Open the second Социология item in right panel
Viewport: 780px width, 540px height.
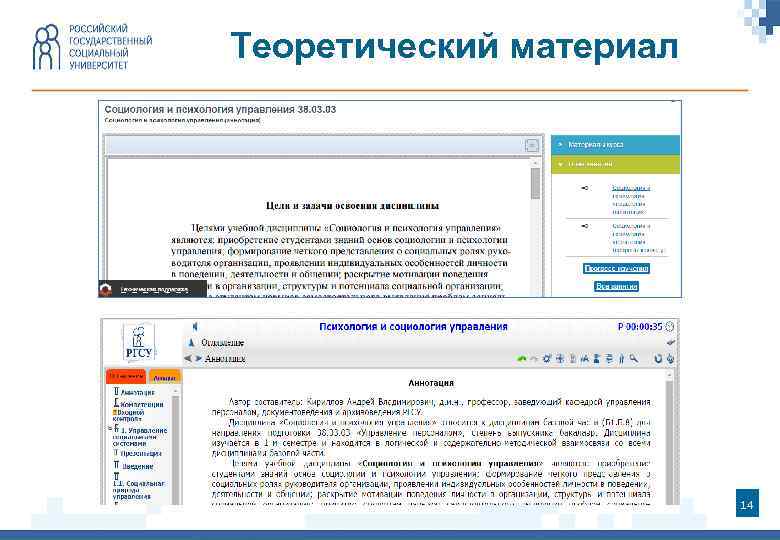click(x=638, y=238)
